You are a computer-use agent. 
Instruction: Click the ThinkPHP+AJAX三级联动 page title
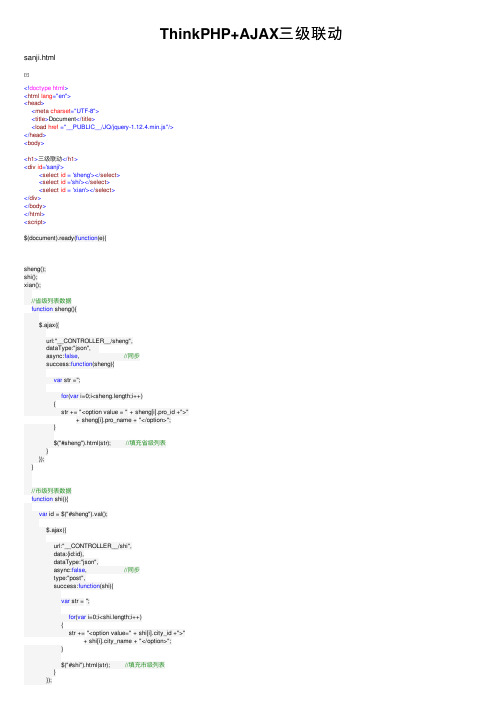[x=251, y=34]
